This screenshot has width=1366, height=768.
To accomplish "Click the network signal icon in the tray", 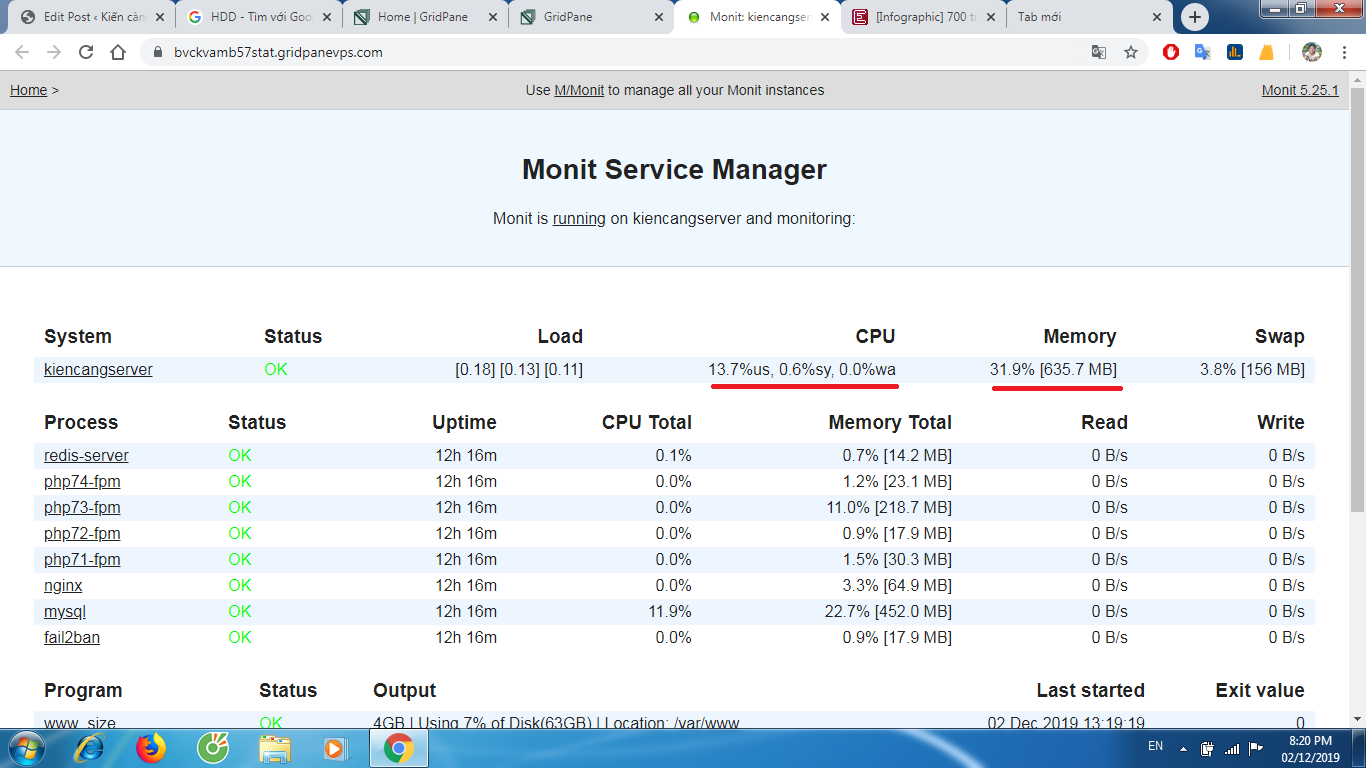I will point(1232,748).
